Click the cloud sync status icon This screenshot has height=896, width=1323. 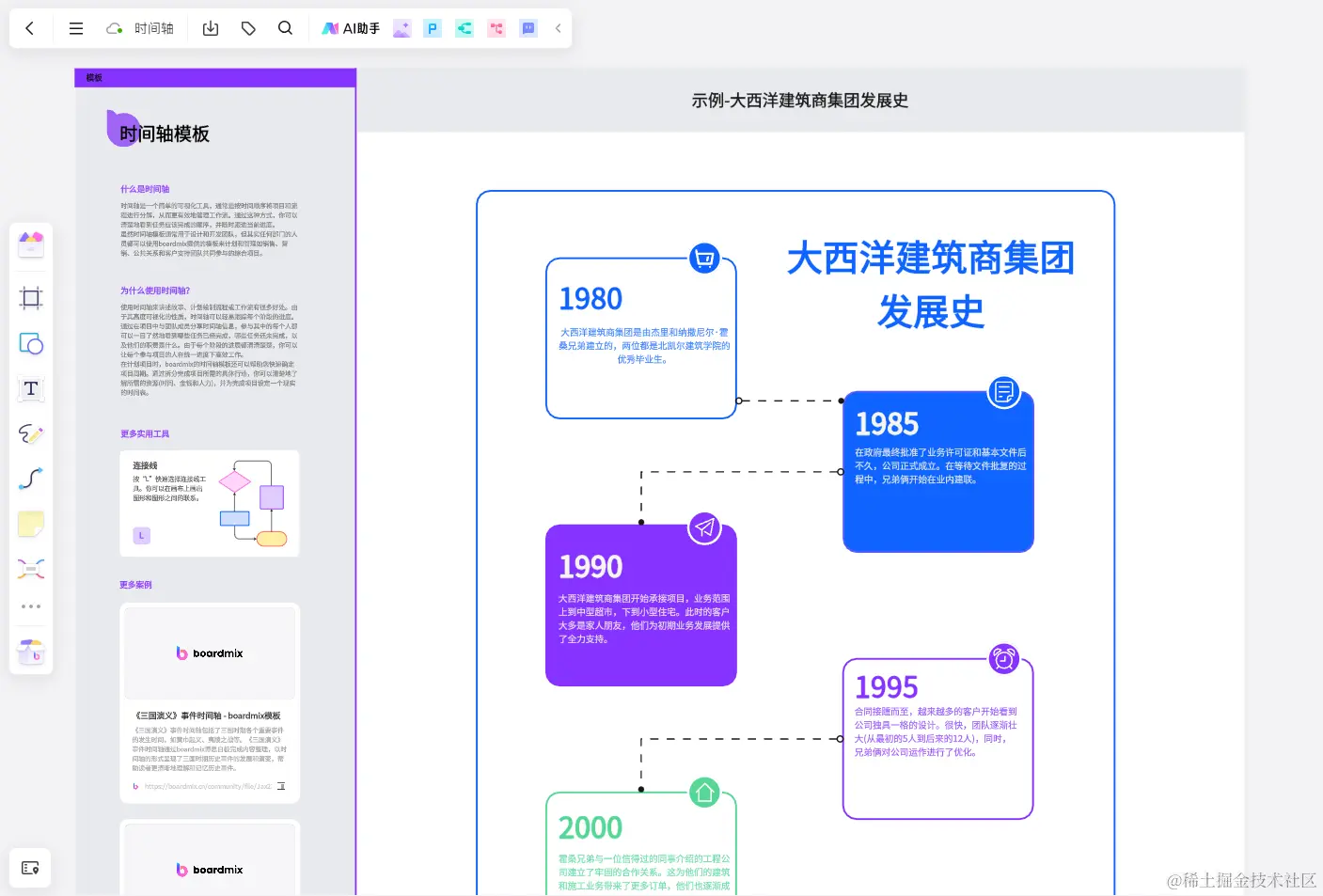[113, 28]
